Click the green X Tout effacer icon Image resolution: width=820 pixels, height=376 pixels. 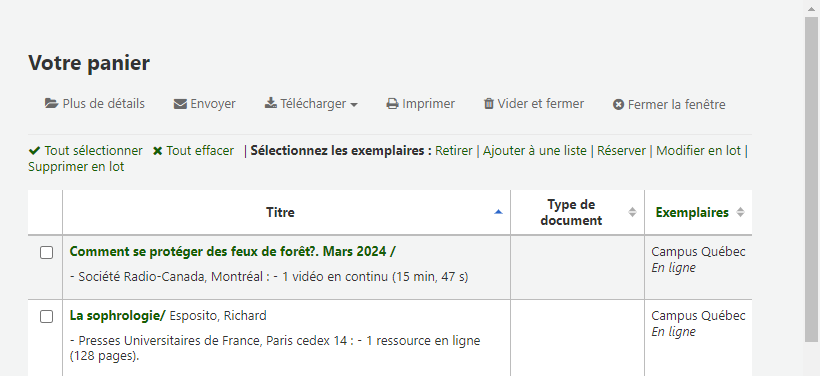157,151
